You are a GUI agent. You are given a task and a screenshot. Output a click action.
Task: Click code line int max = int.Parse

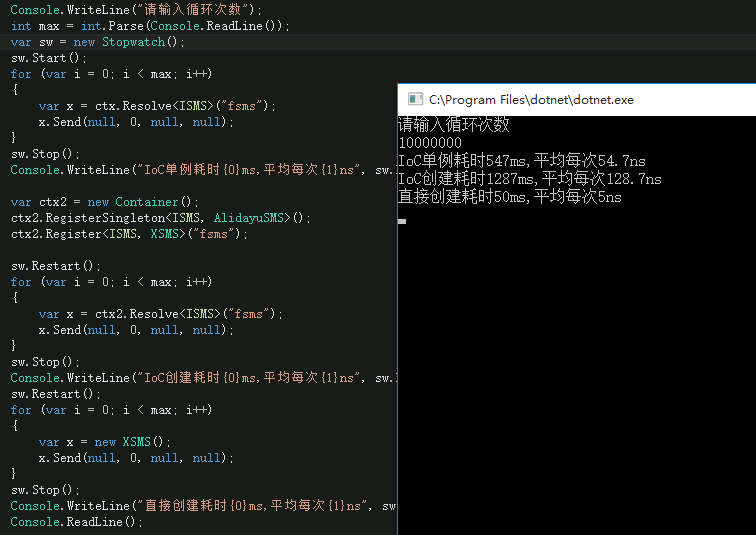point(150,26)
